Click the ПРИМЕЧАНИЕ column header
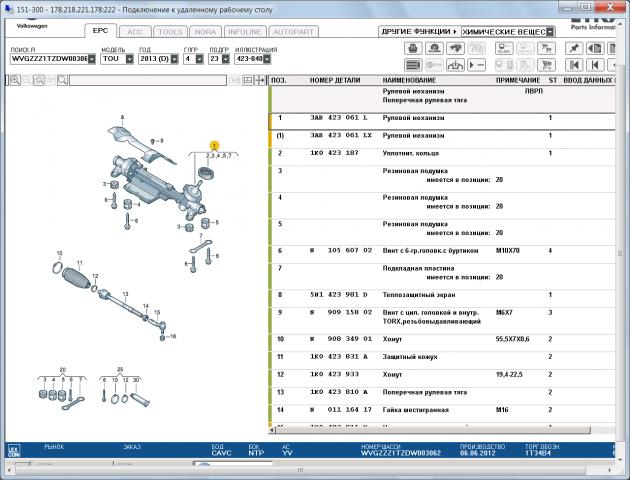 tap(518, 80)
